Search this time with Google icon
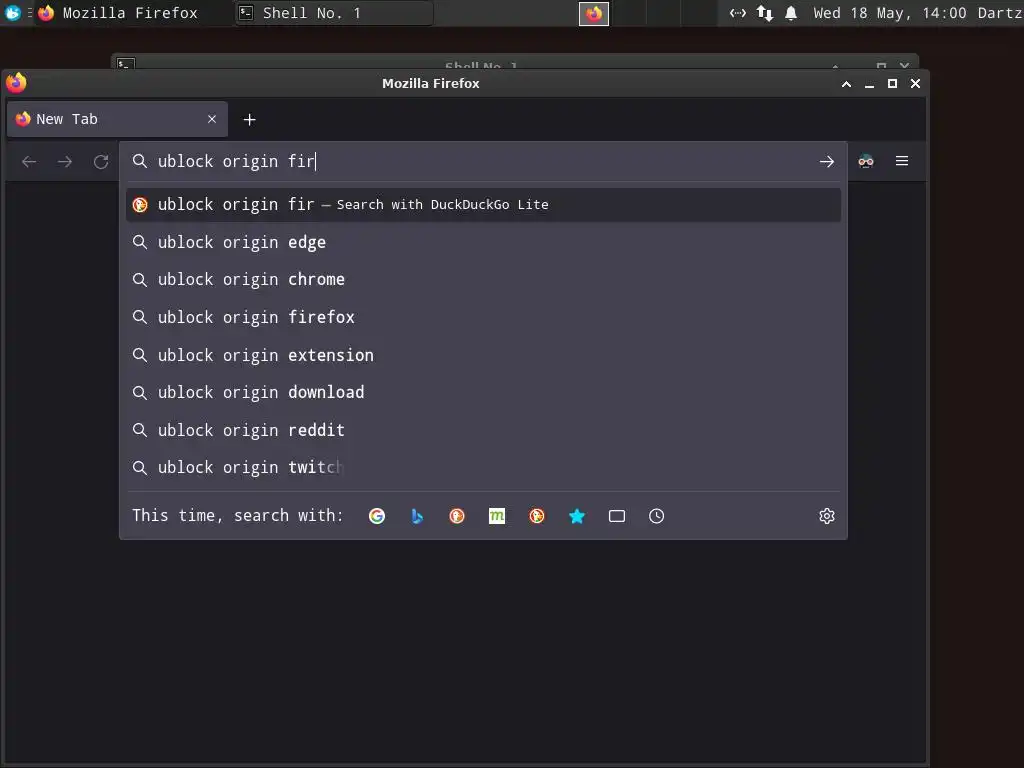1024x768 pixels. point(377,516)
